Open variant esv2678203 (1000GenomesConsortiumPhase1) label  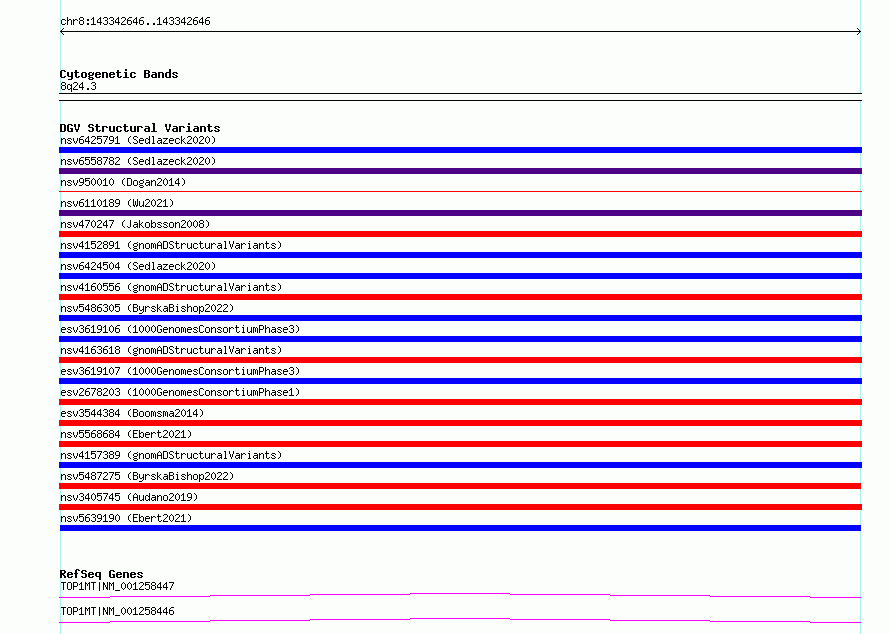(x=180, y=392)
